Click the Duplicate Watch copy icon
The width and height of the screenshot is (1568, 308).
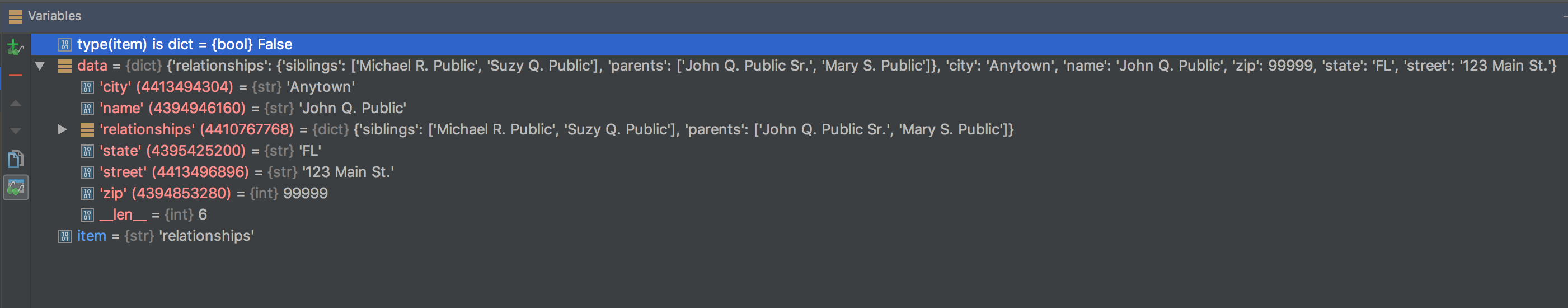coord(16,160)
